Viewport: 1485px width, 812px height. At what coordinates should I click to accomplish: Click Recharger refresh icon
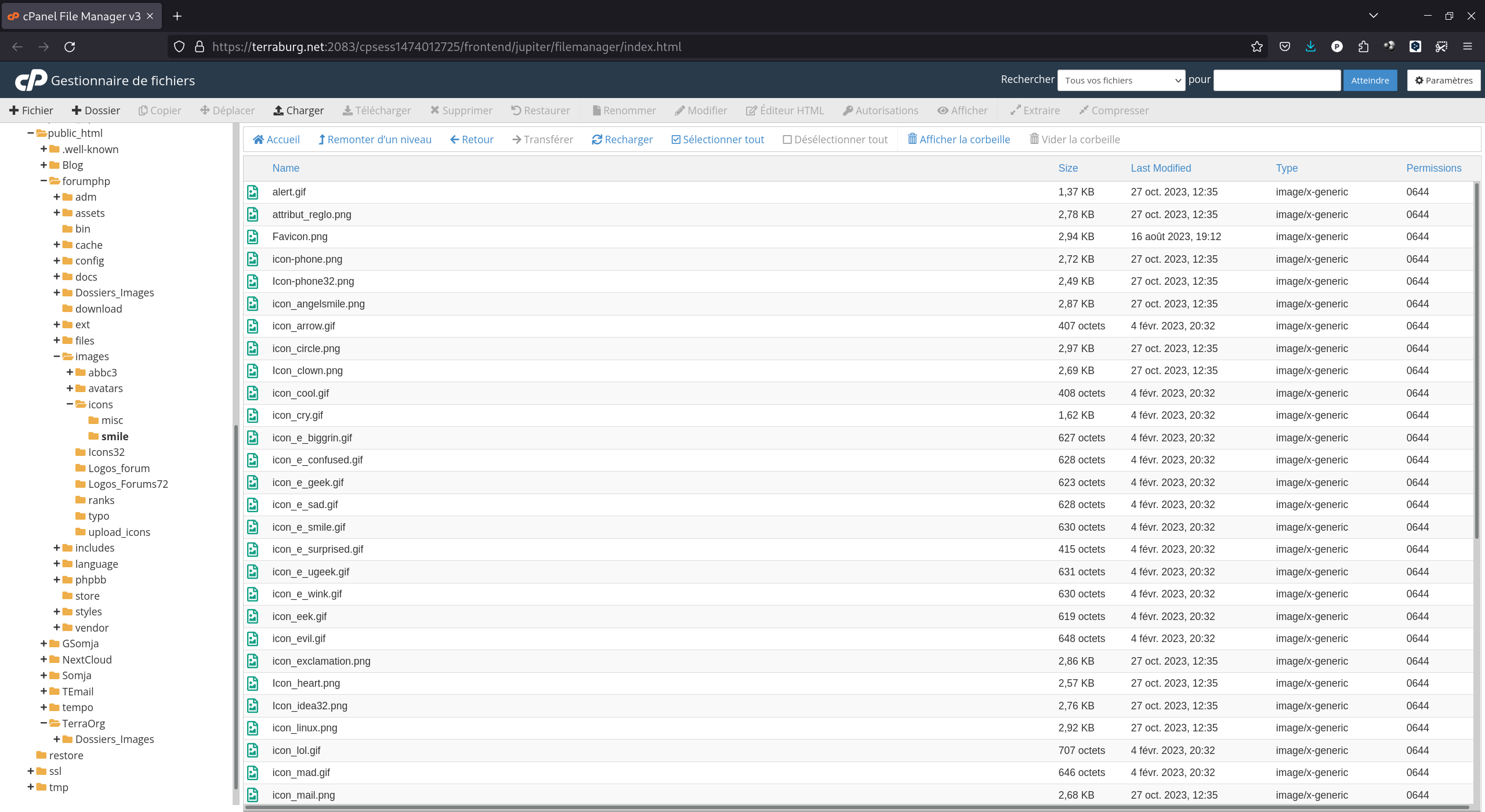coord(597,139)
